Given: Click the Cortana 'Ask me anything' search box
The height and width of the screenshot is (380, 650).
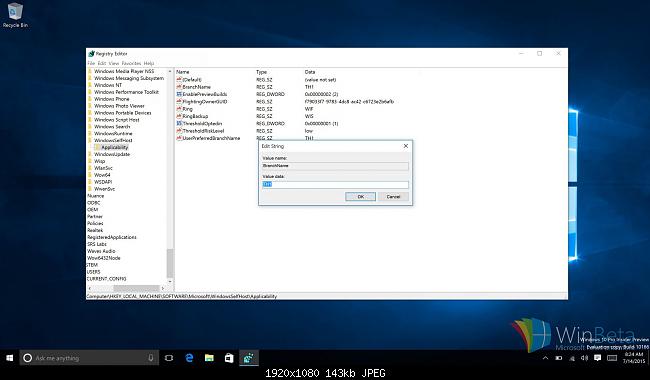Looking at the screenshot, I should [89, 358].
